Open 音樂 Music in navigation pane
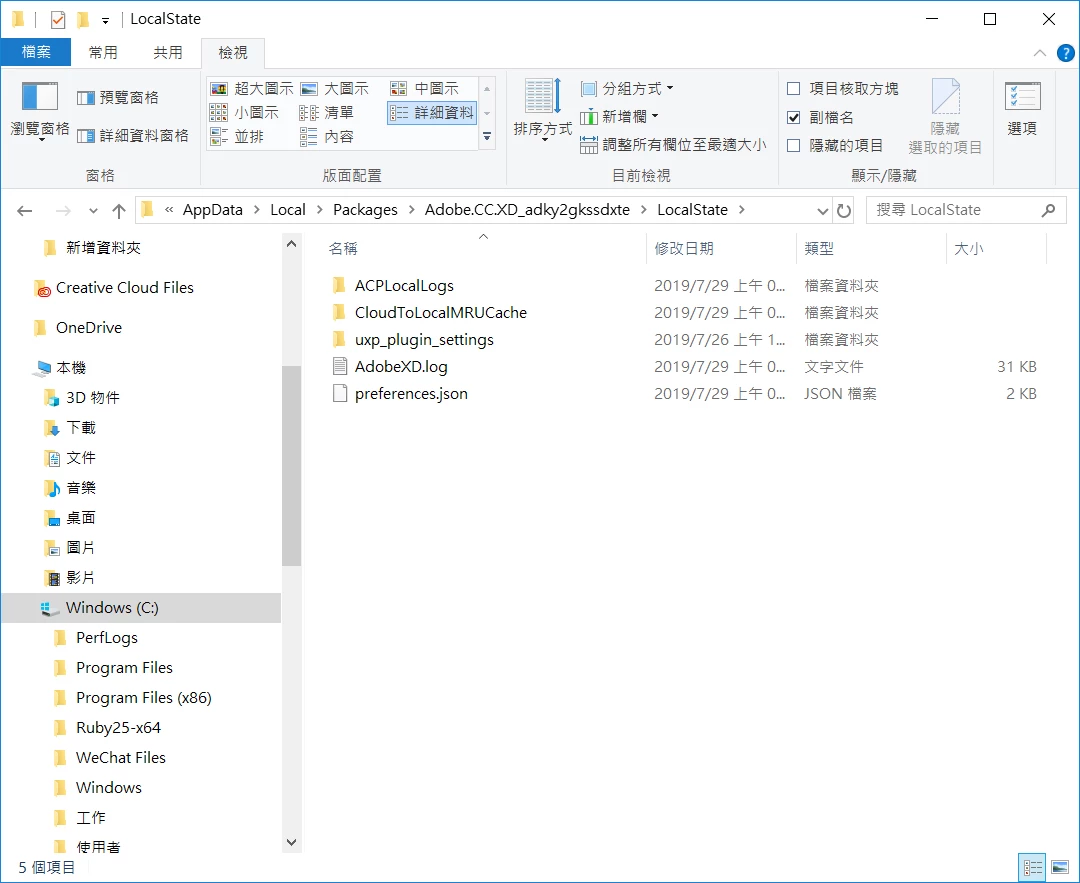Screen dimensions: 1080x883 coord(81,488)
